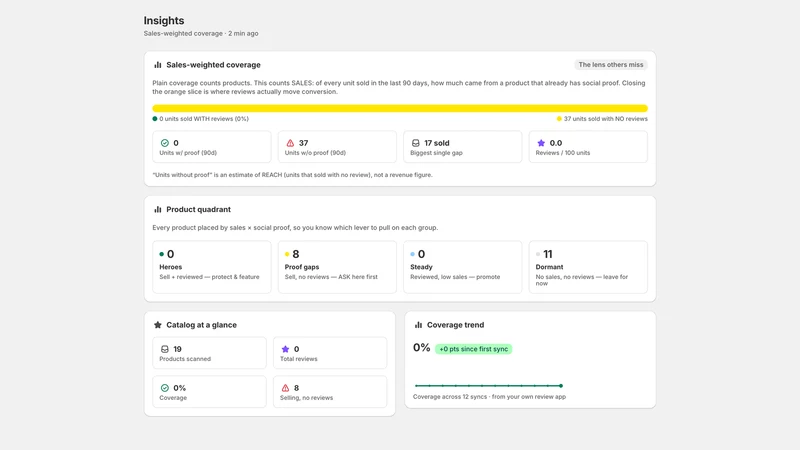This screenshot has width=800, height=450.
Task: Click '0 units sold WITH reviews (0%)' label
Action: [x=204, y=118]
